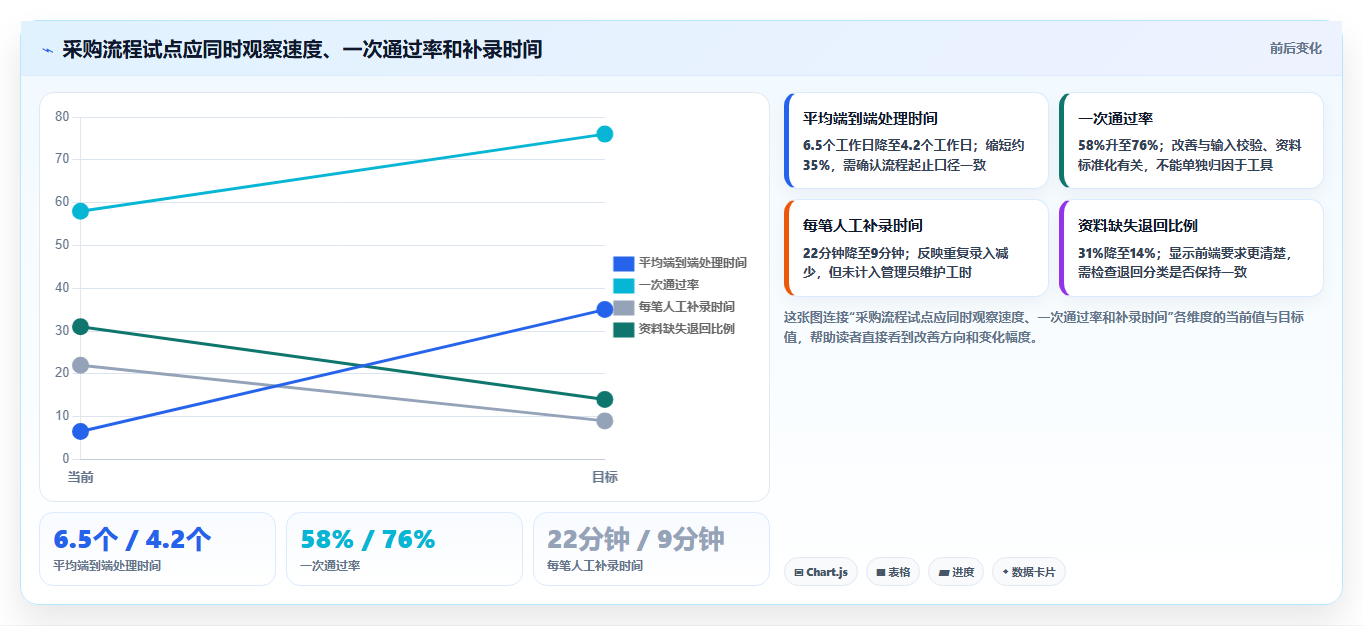This screenshot has width=1363, height=626.
Task: Click the 进度 tag
Action: click(956, 572)
